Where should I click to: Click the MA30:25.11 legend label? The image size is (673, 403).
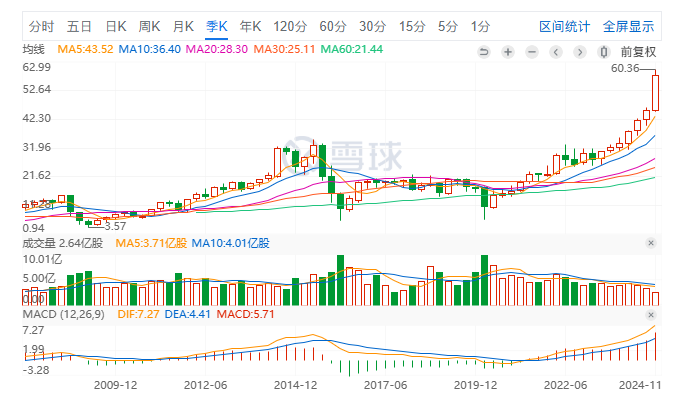[284, 49]
